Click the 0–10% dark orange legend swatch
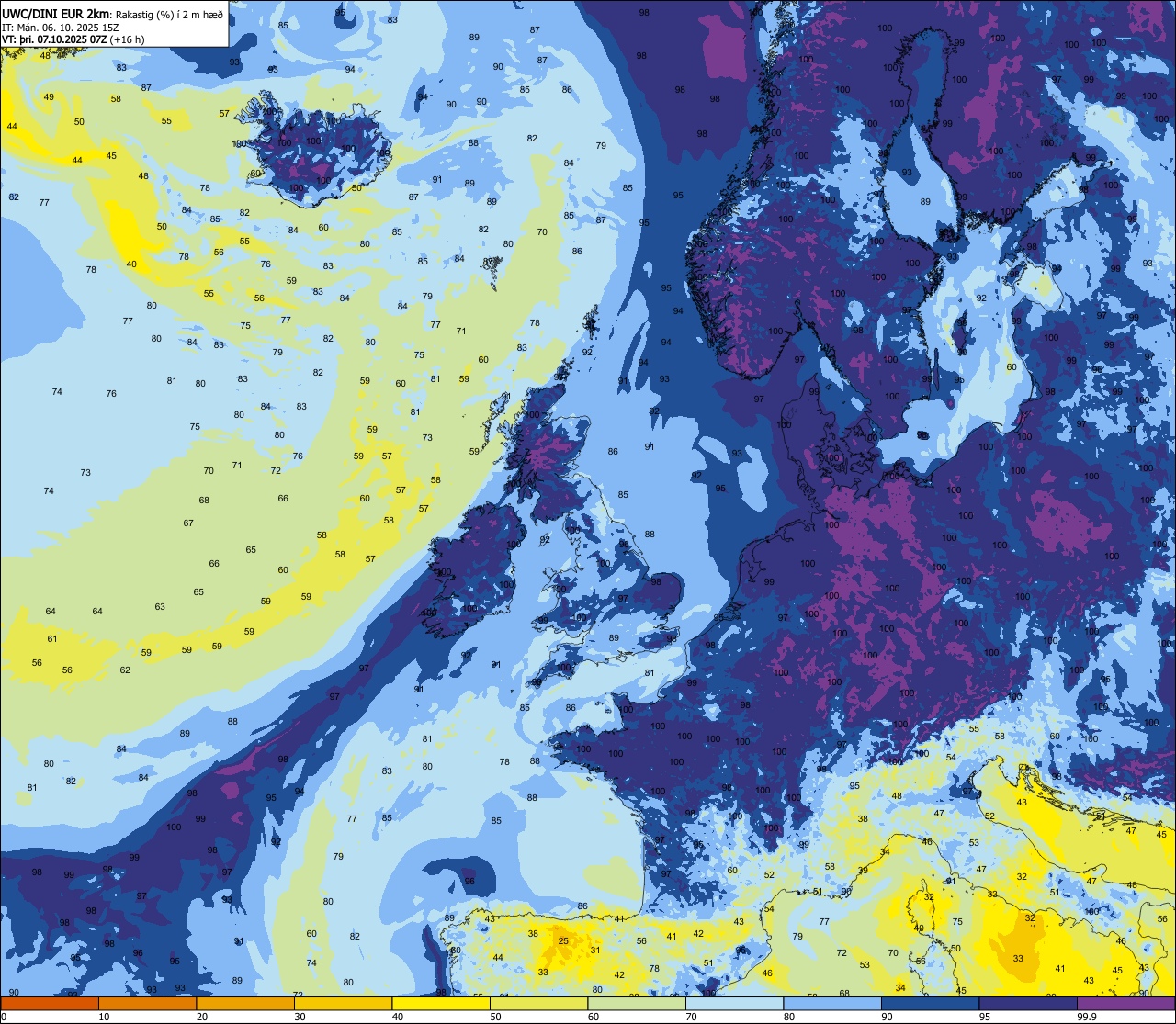 tap(49, 1004)
